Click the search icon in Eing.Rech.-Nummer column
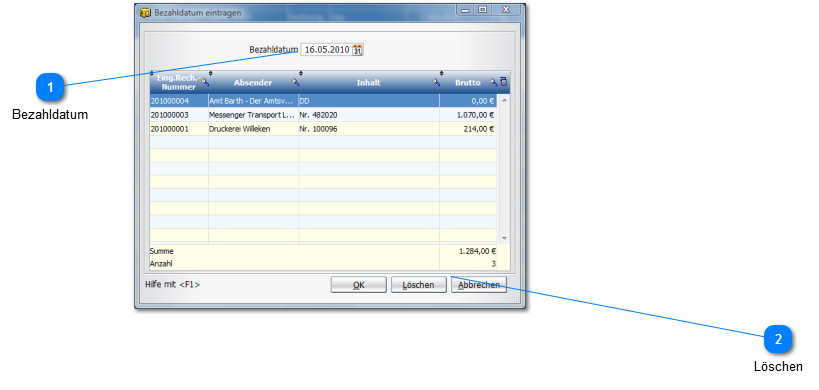 205,82
